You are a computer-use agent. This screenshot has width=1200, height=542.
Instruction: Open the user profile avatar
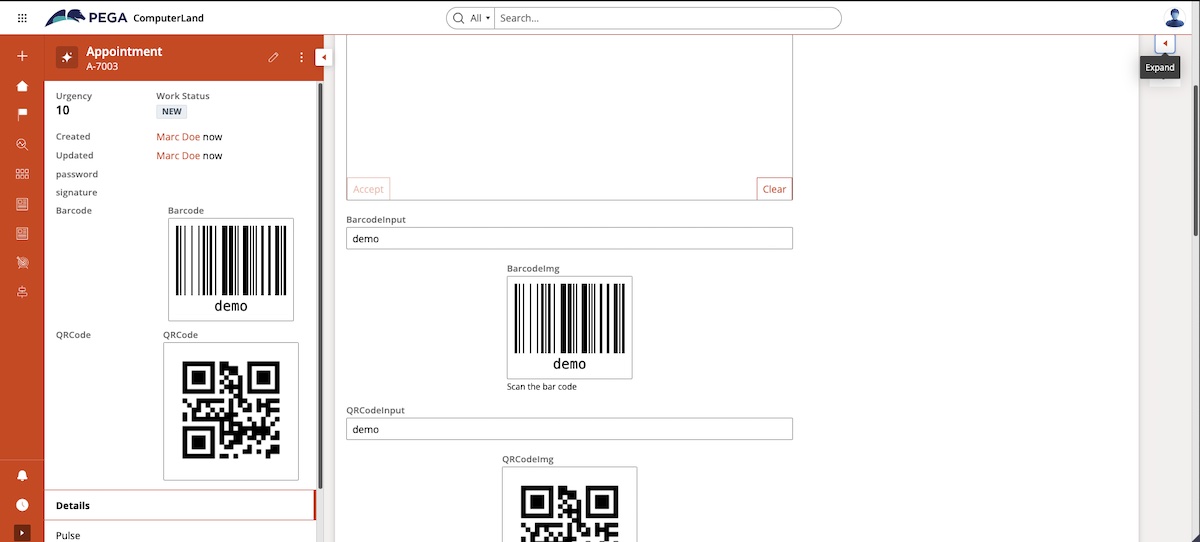coord(1174,18)
